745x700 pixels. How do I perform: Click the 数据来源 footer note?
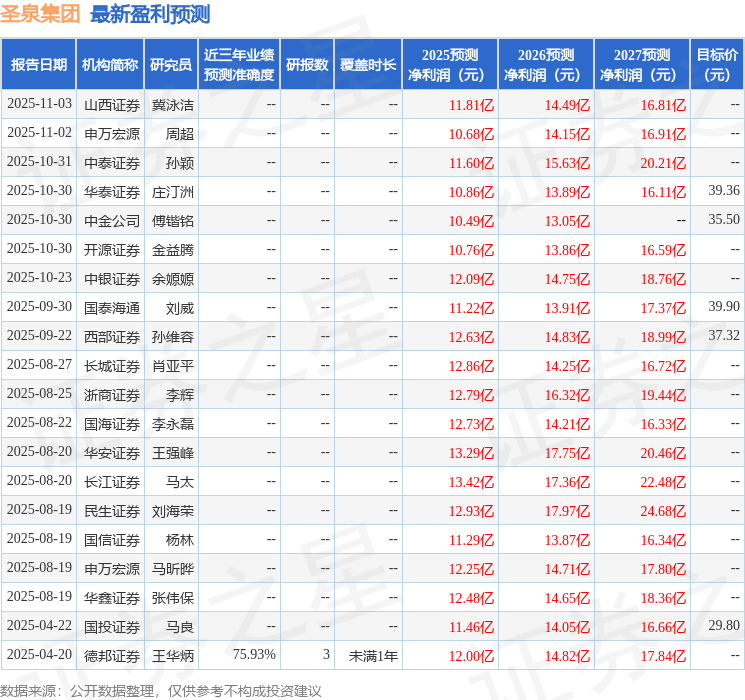pos(161,690)
